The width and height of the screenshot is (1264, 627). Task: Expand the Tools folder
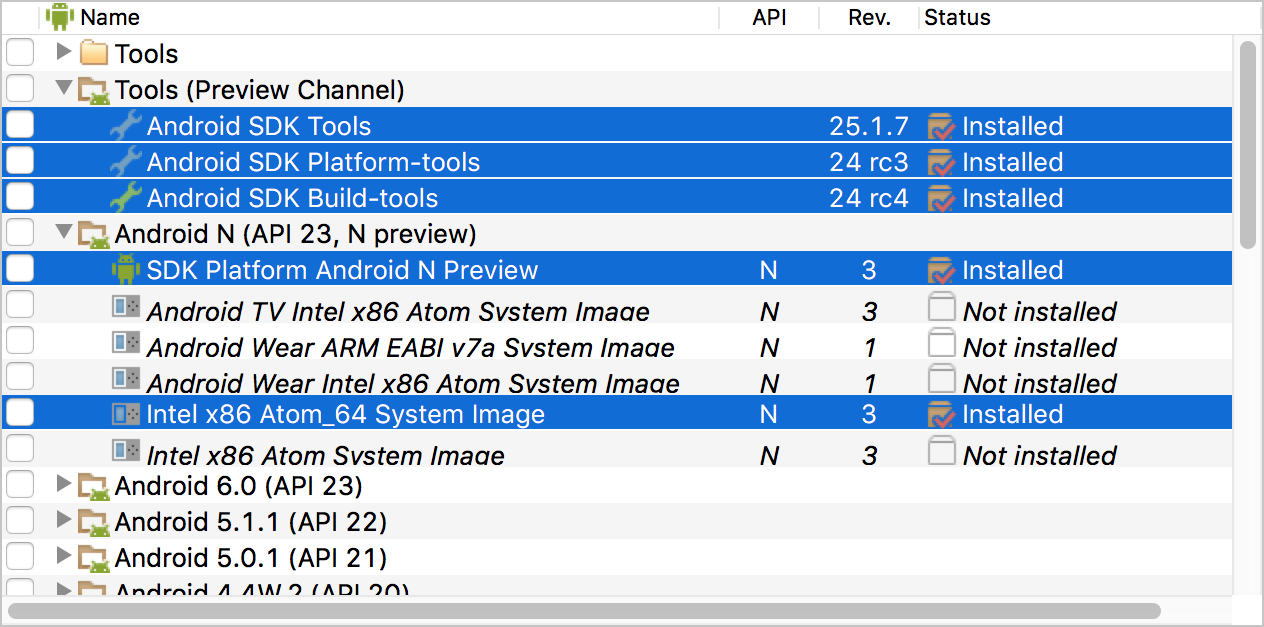tap(64, 52)
